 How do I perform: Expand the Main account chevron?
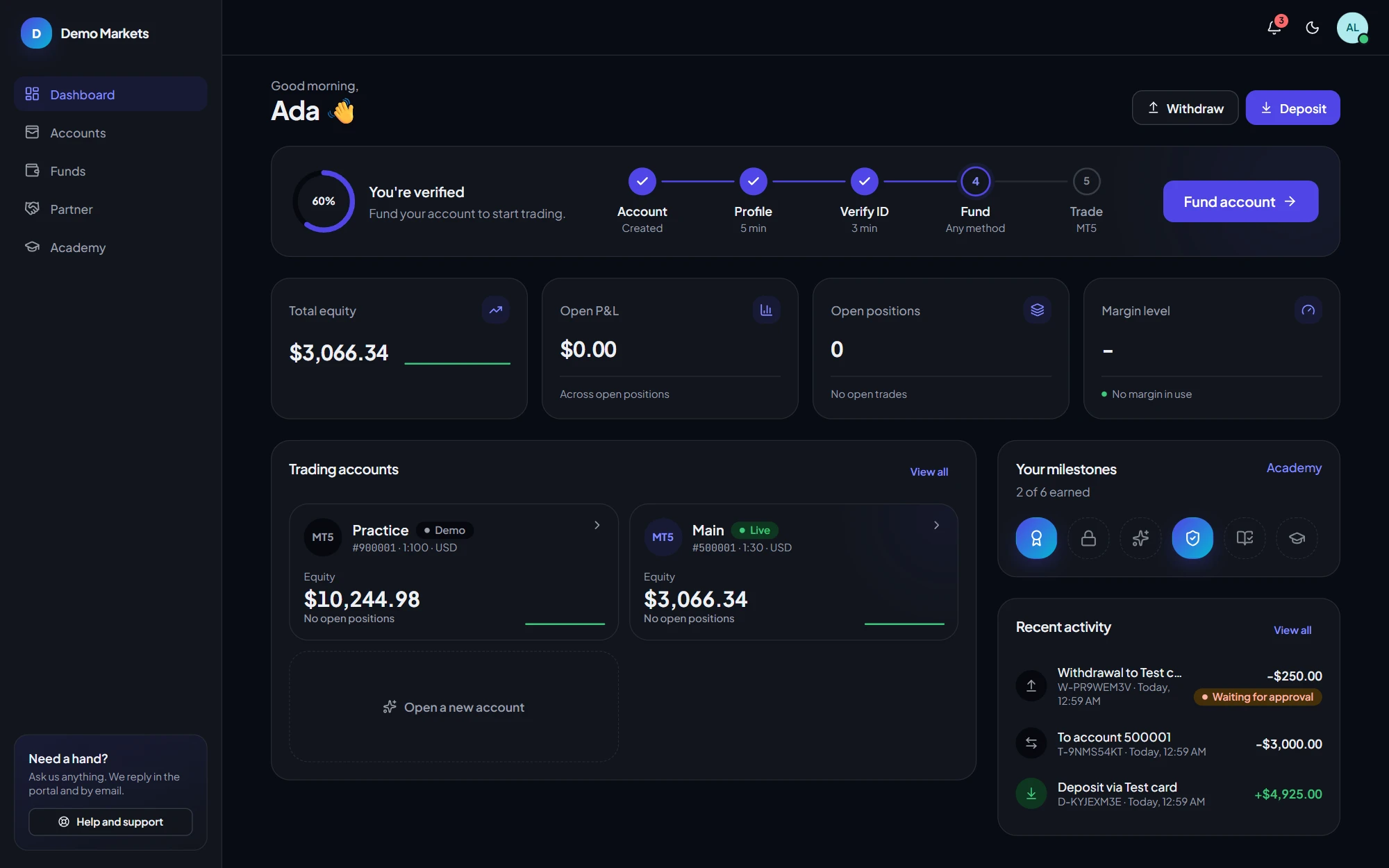tap(937, 525)
